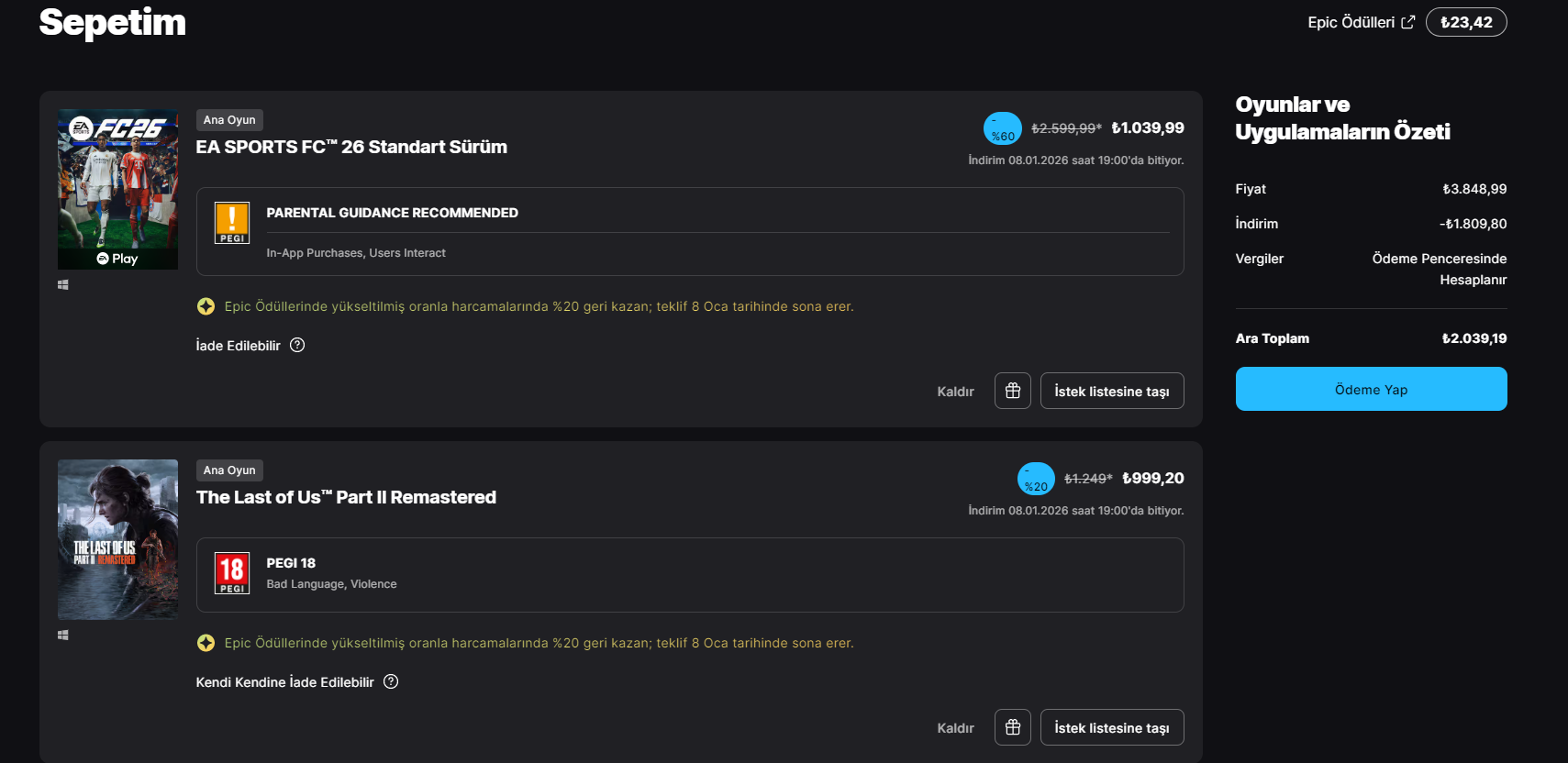Click Epic Rewards coin icon under Last of Us

(206, 643)
